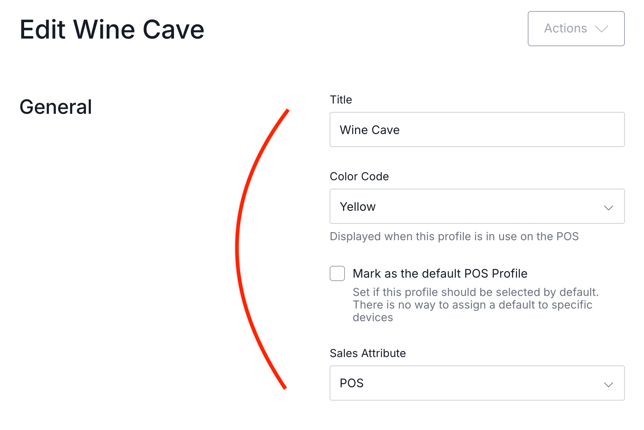Click the selected 'POS' attribute value
Image resolution: width=644 pixels, height=430 pixels.
pyautogui.click(x=352, y=384)
